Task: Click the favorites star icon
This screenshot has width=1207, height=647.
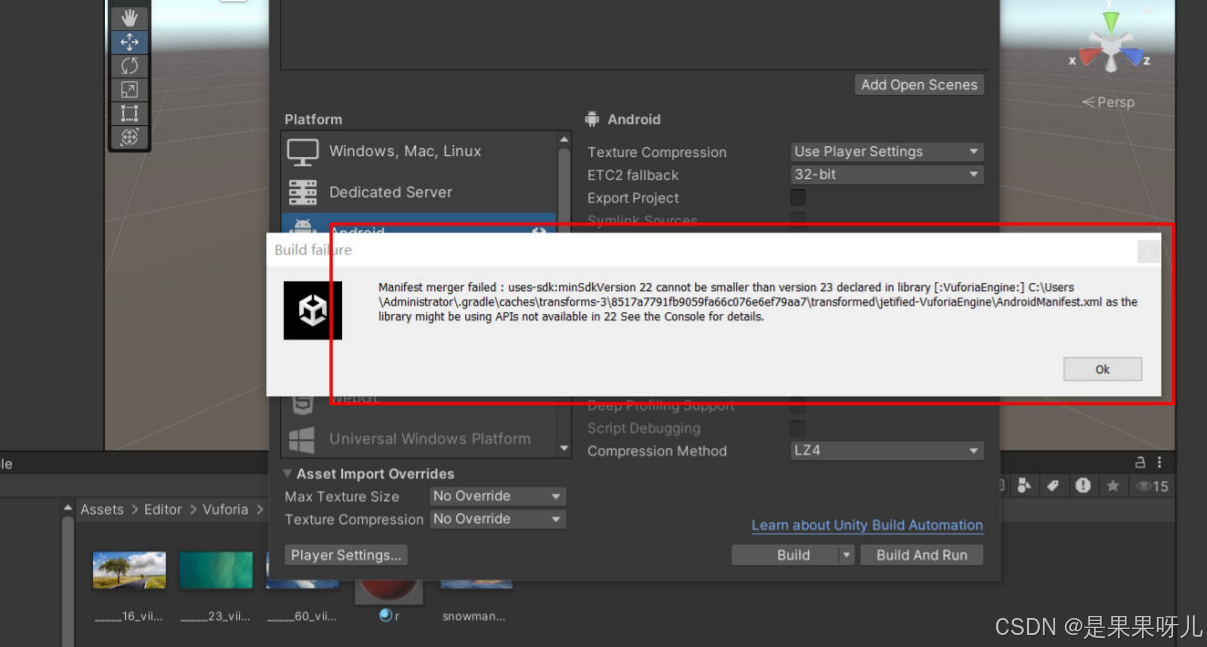Action: click(1112, 486)
